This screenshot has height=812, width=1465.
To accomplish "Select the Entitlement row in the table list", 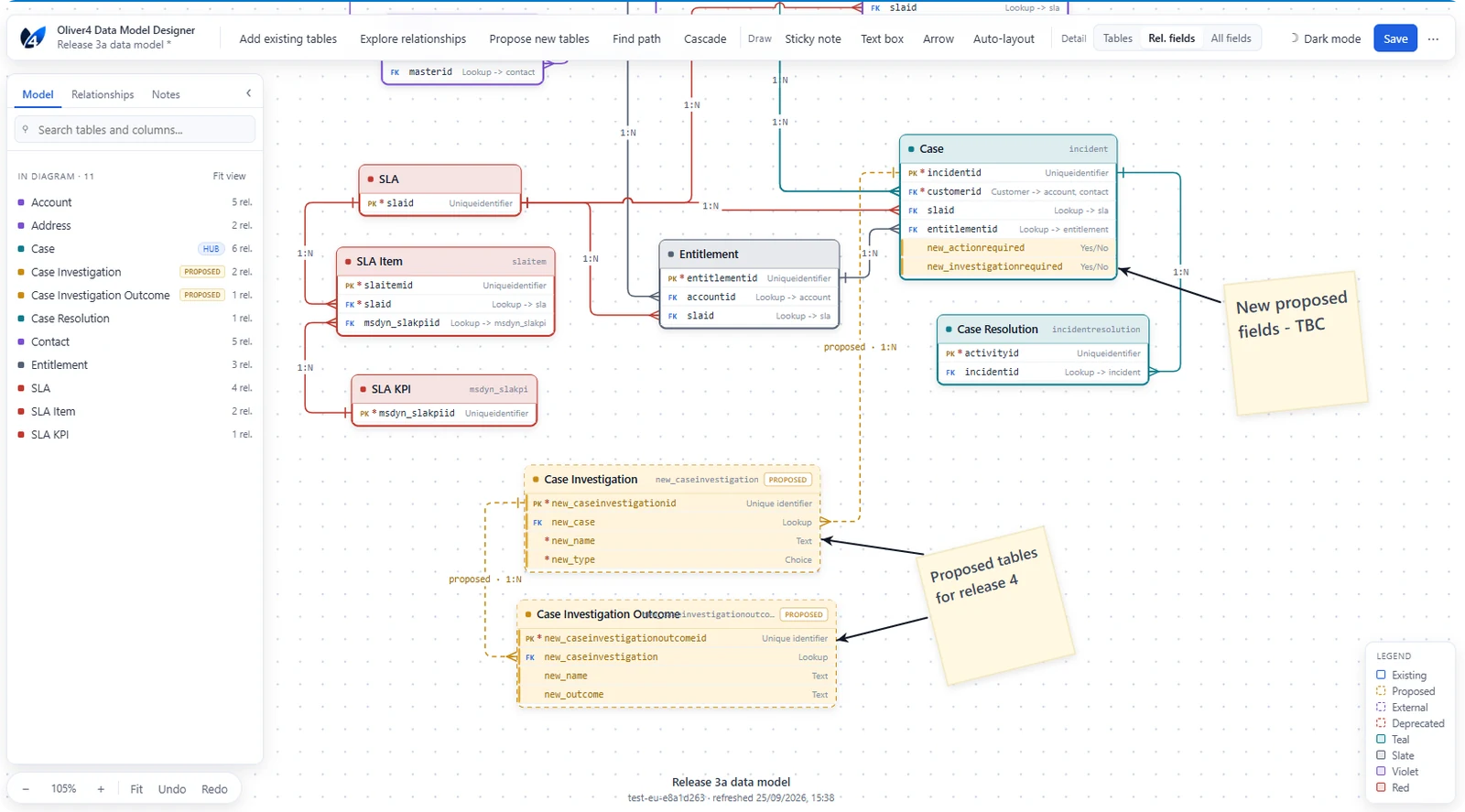I will [x=135, y=364].
